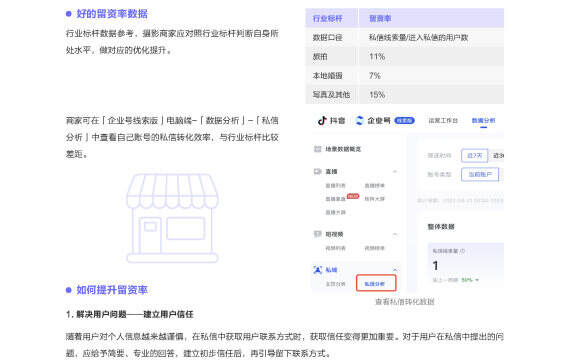Select the 当前账户 account type
The image size is (570, 360).
480,174
